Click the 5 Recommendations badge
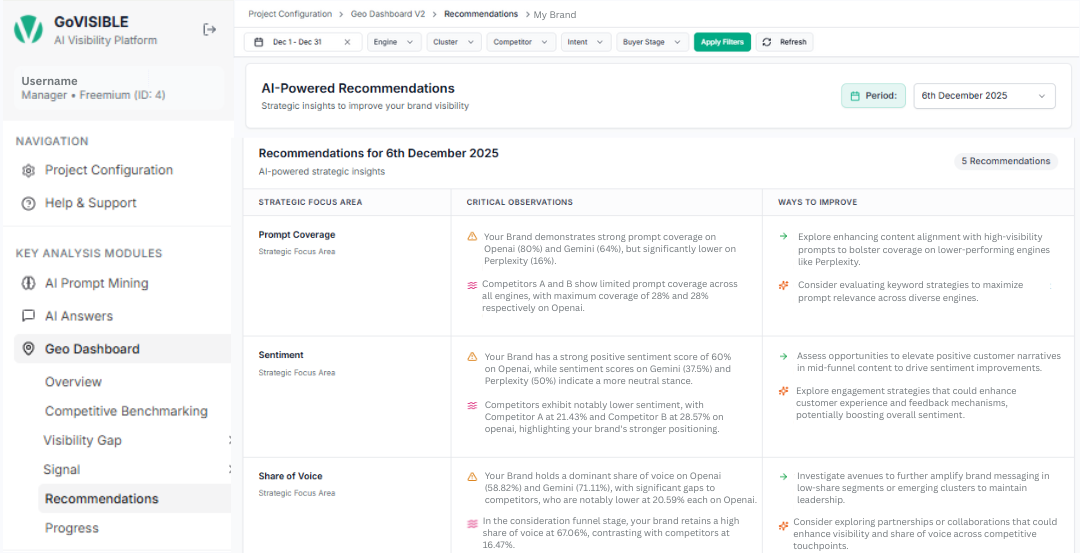Screen dimensions: 1080x553 pyautogui.click(x=1006, y=161)
